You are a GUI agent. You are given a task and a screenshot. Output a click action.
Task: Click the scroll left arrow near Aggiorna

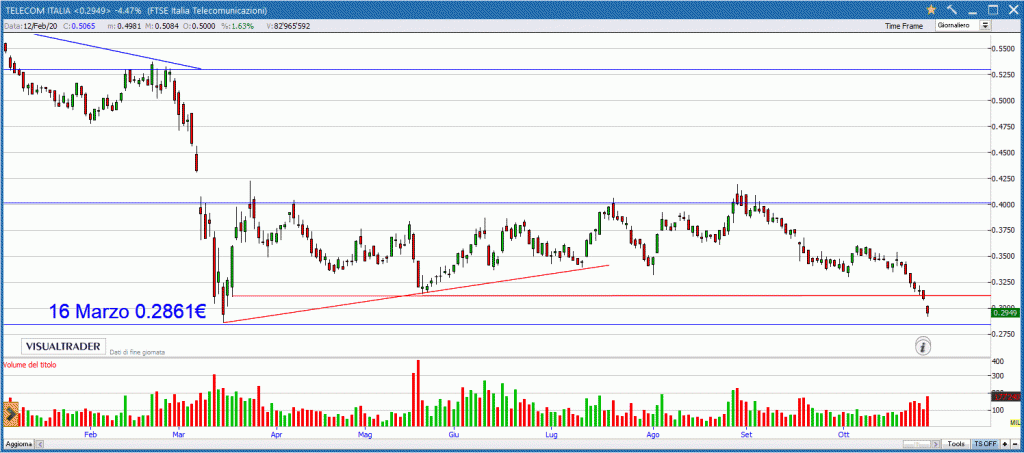coord(38,444)
